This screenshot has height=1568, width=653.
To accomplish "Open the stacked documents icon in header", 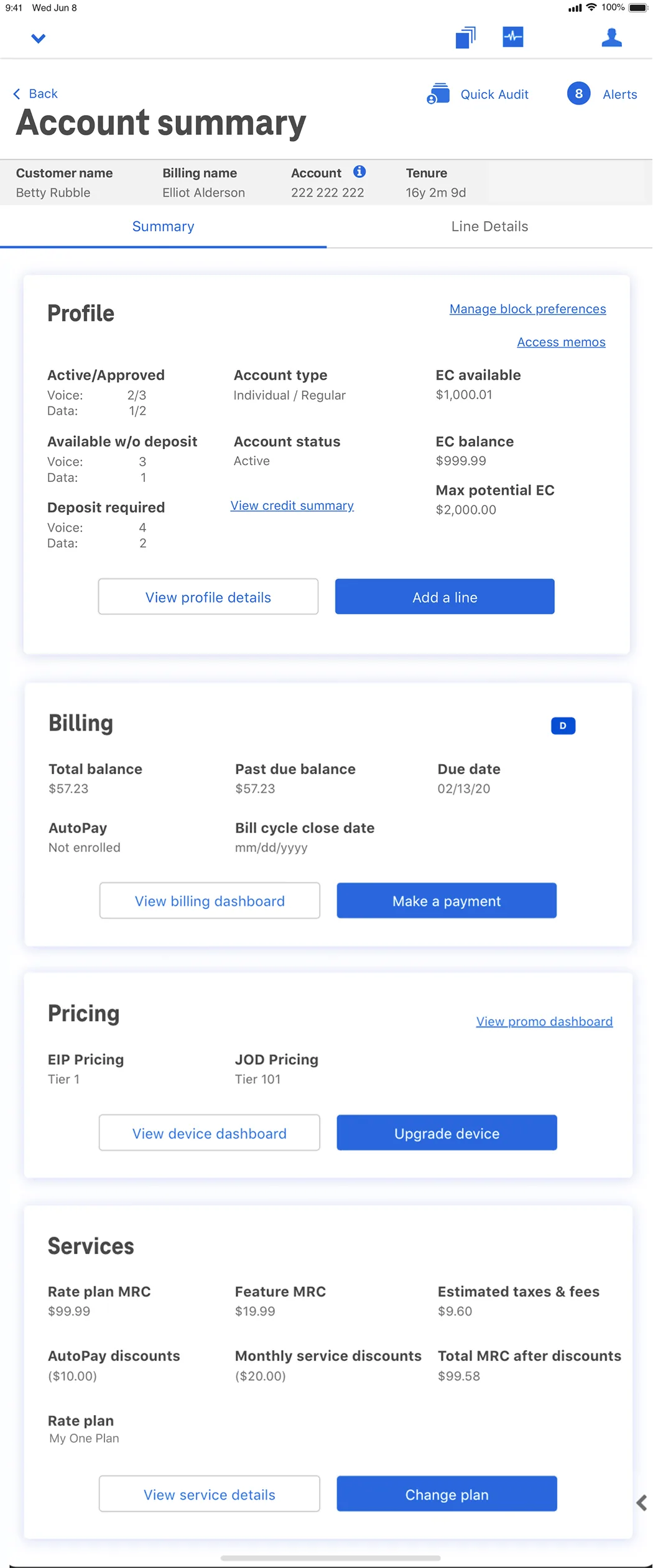I will coord(465,37).
